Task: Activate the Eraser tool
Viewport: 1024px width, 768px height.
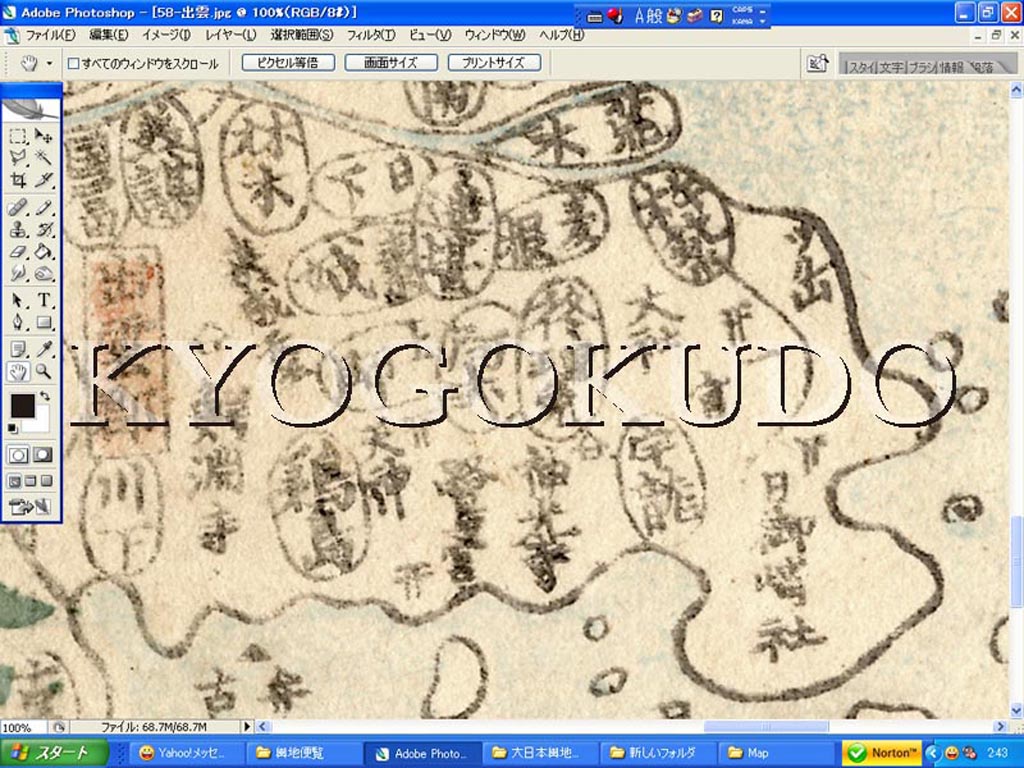Action: pyautogui.click(x=18, y=251)
